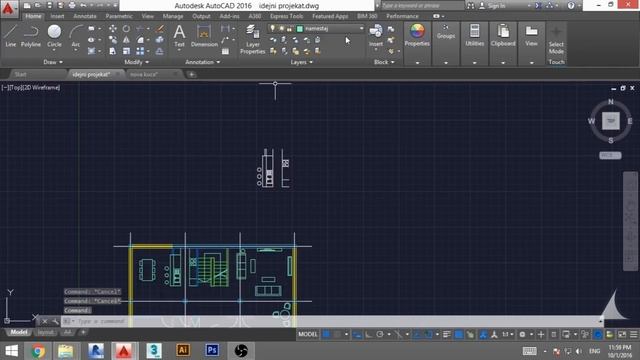
Task: Switch to the Start file tab
Action: coord(20,74)
